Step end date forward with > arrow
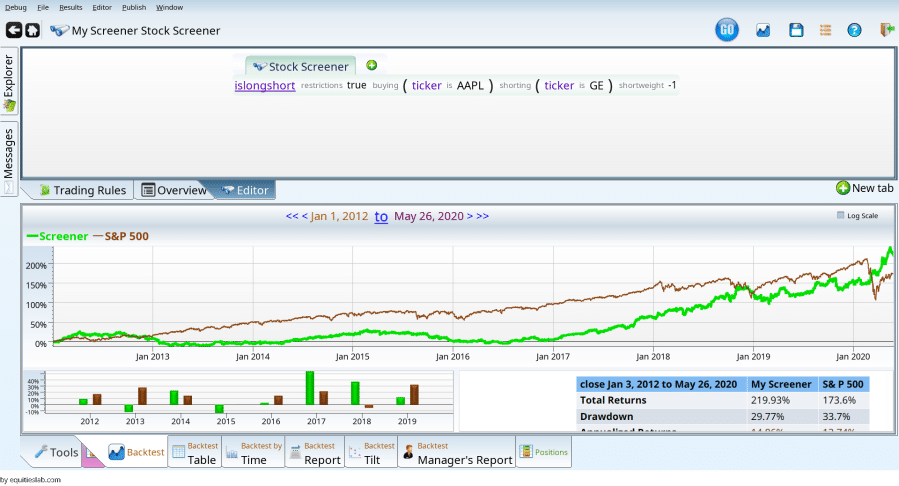899x486 pixels. coord(470,216)
